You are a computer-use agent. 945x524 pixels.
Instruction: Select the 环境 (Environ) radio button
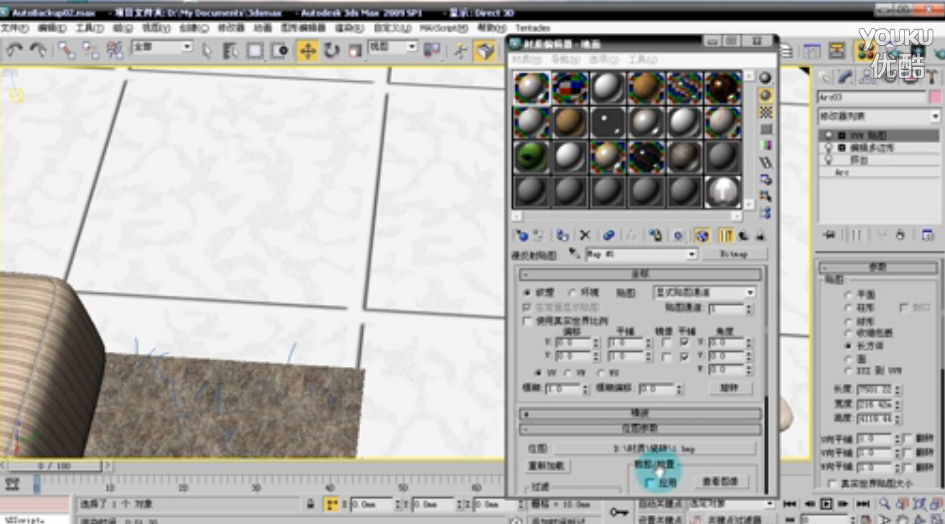tap(571, 292)
